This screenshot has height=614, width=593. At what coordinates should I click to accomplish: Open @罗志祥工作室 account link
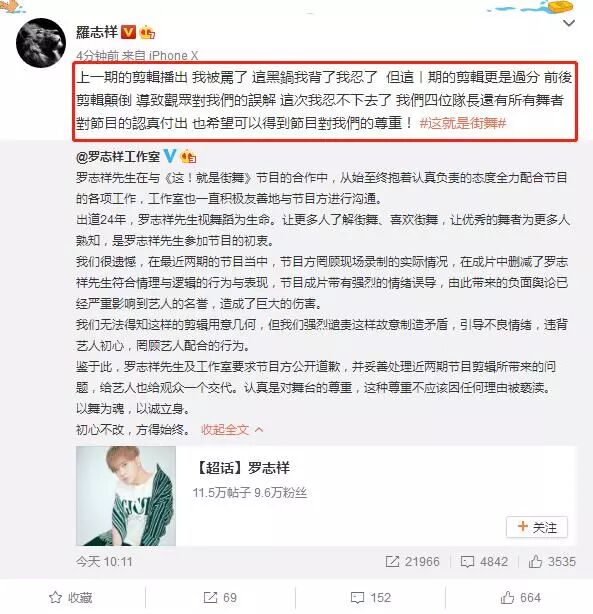pos(118,157)
